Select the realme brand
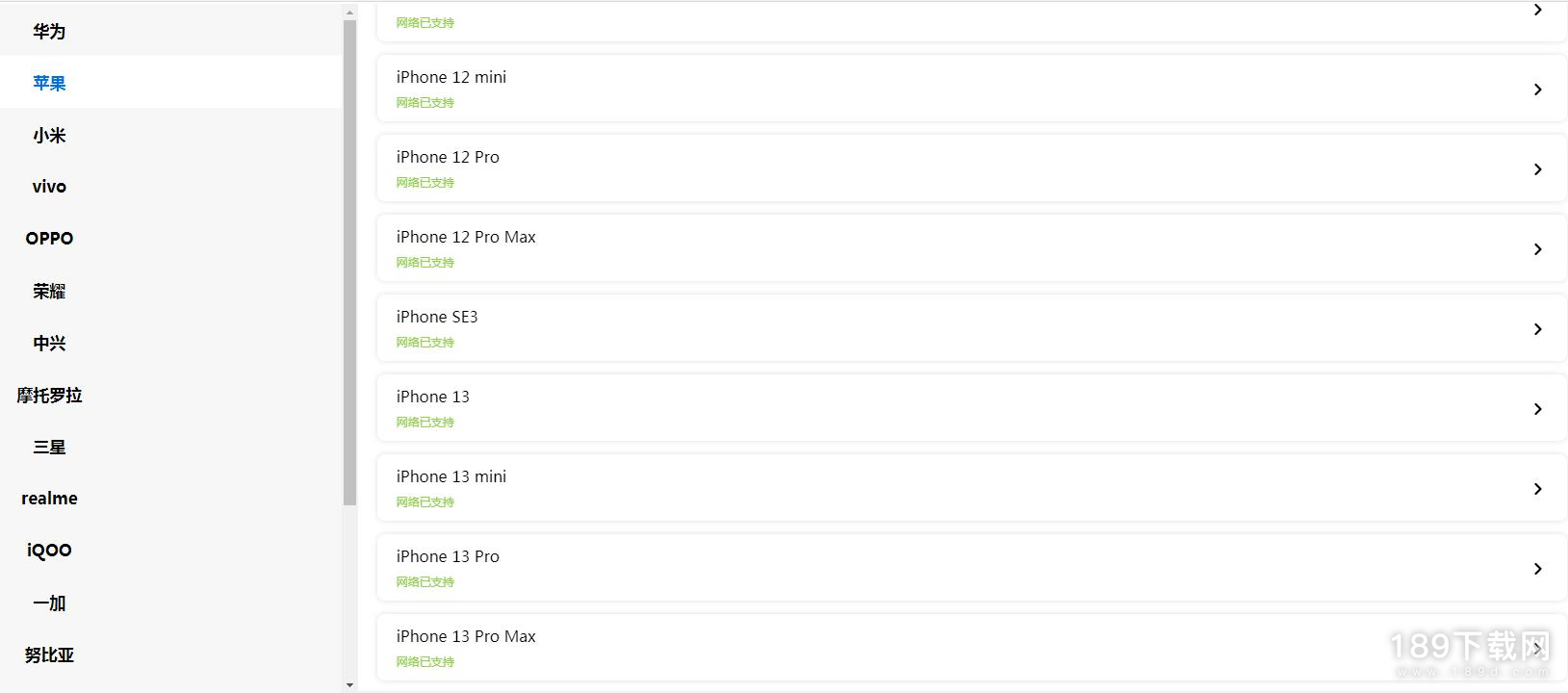The image size is (1568, 693). click(x=49, y=499)
